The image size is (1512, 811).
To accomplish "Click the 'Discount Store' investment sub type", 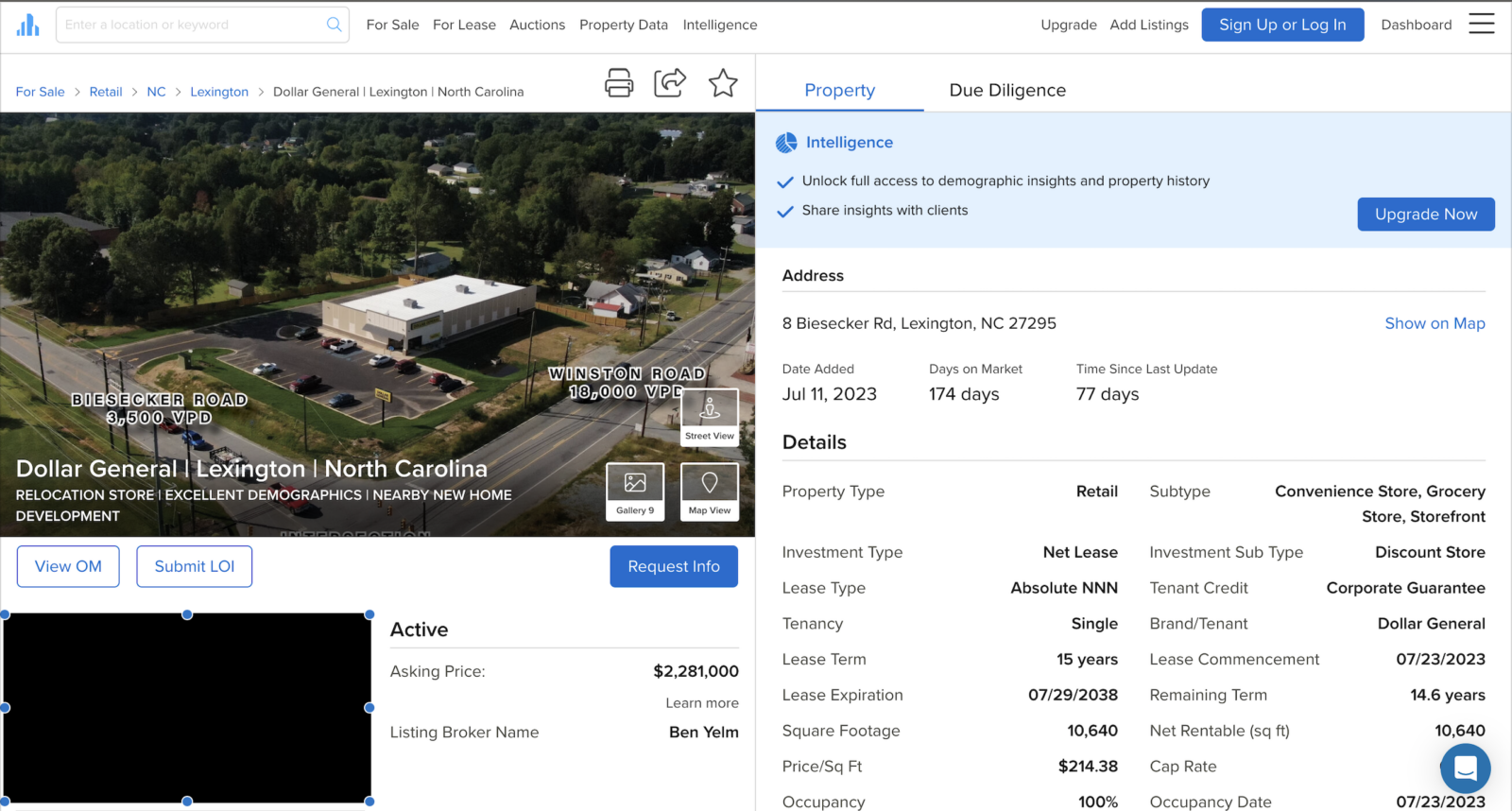I will (1430, 552).
